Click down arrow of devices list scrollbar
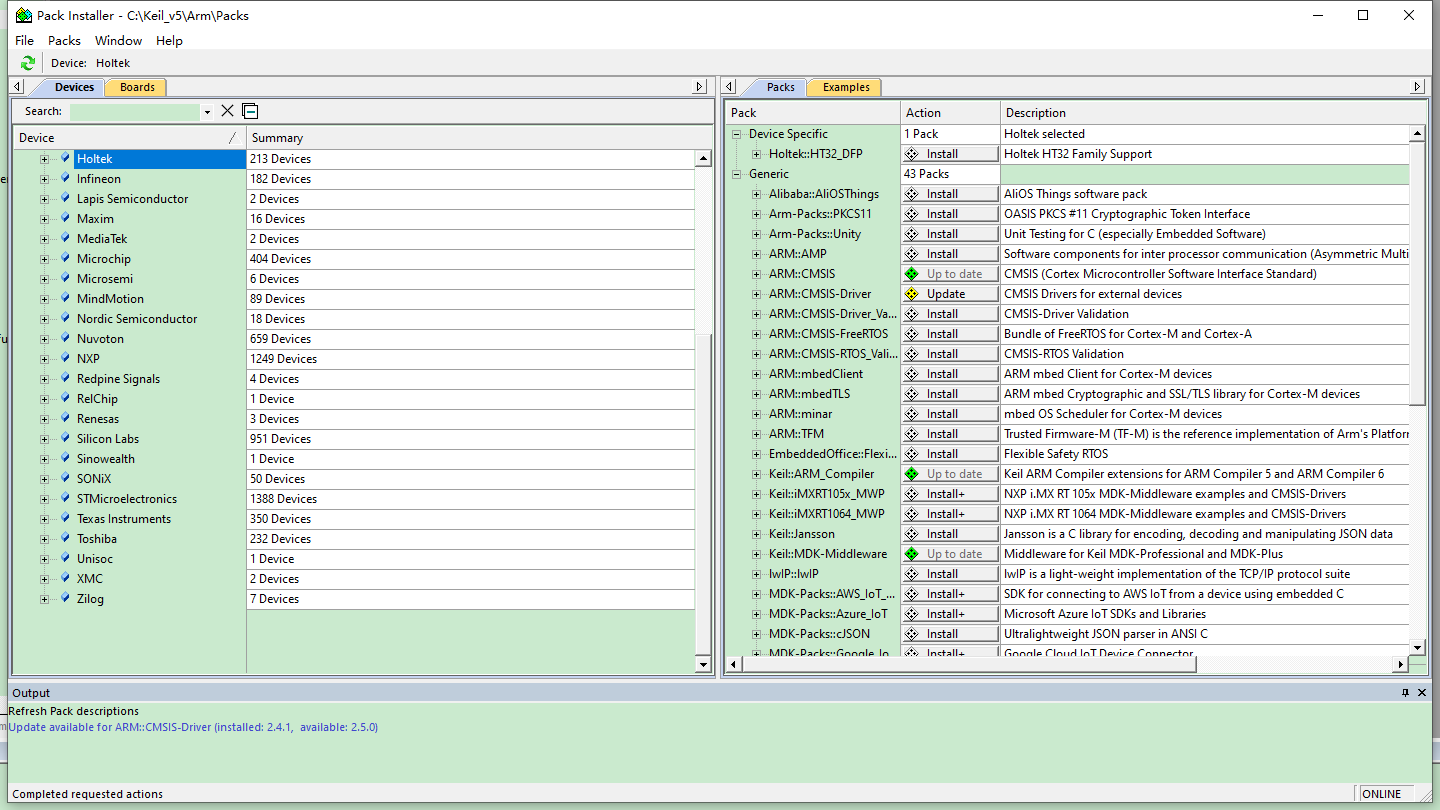The width and height of the screenshot is (1440, 810). (x=703, y=665)
